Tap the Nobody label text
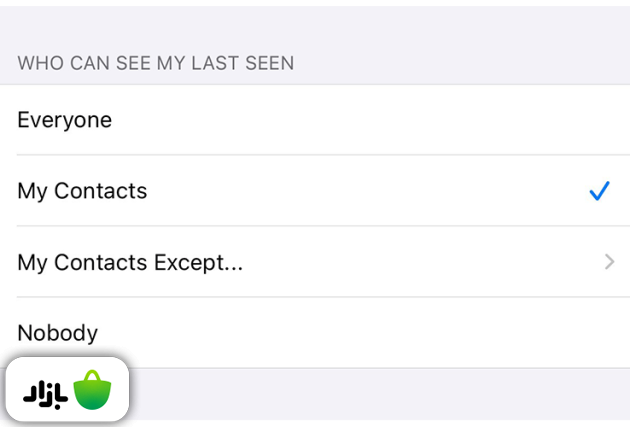The image size is (630, 427). coord(57,332)
